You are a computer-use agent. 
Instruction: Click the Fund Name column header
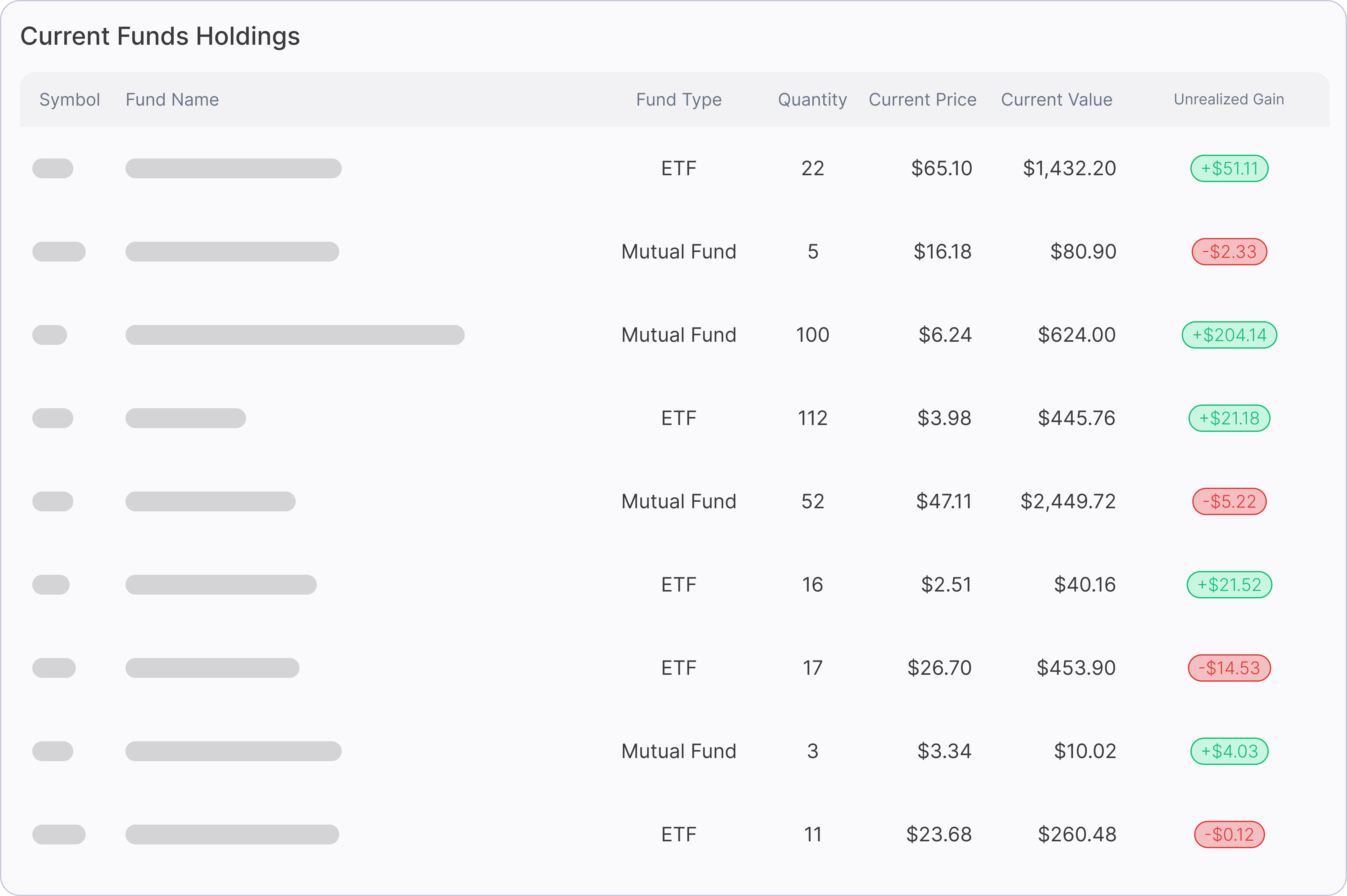(172, 99)
